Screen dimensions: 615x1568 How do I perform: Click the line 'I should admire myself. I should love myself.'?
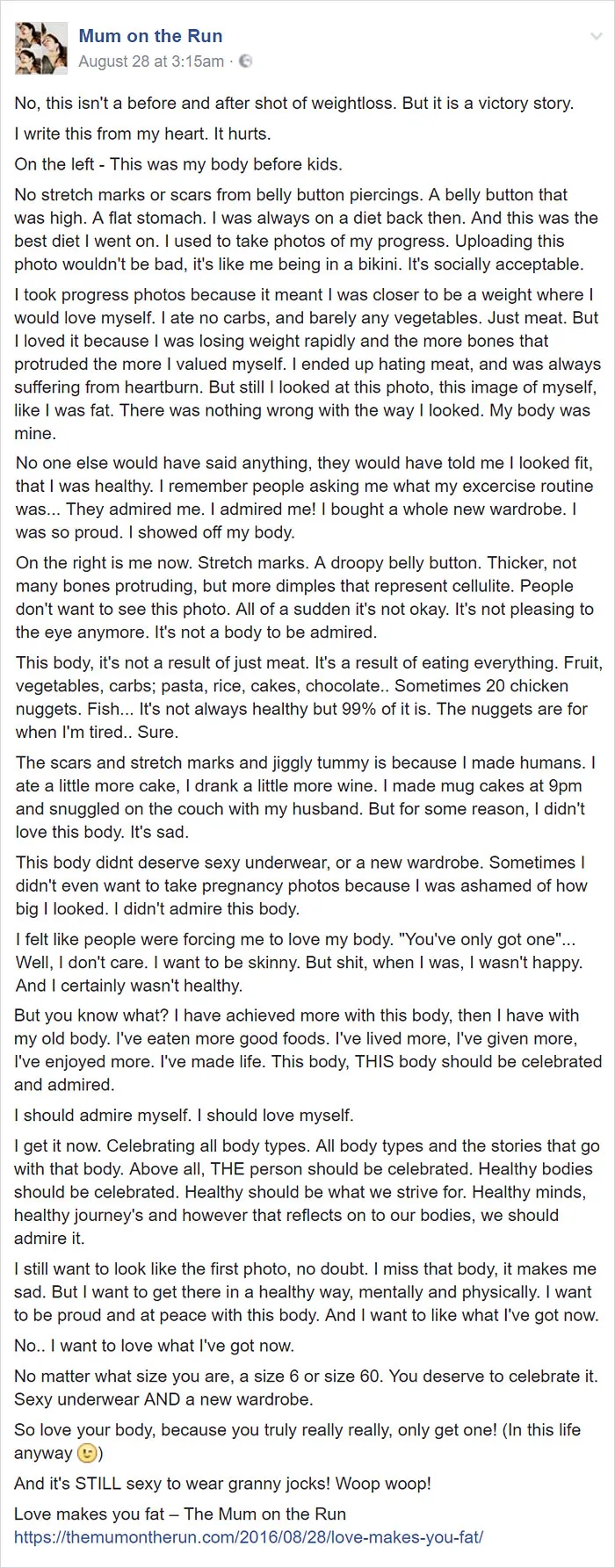(x=184, y=1116)
